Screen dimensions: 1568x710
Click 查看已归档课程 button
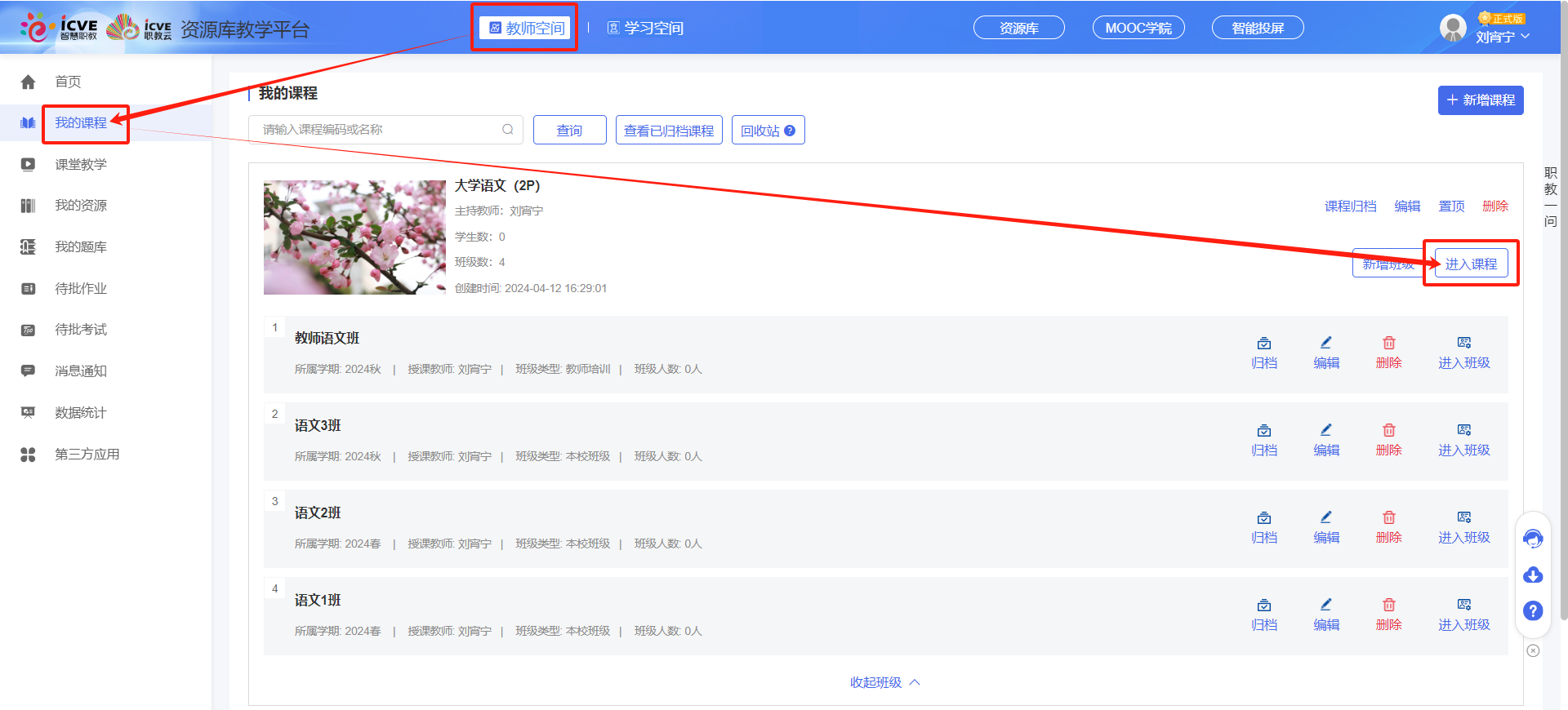click(668, 131)
